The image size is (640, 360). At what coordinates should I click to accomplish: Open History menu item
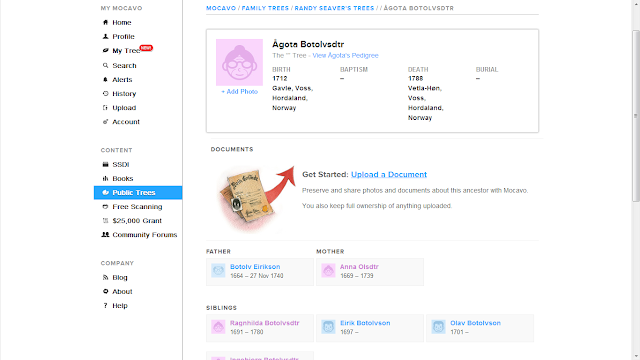pyautogui.click(x=124, y=93)
